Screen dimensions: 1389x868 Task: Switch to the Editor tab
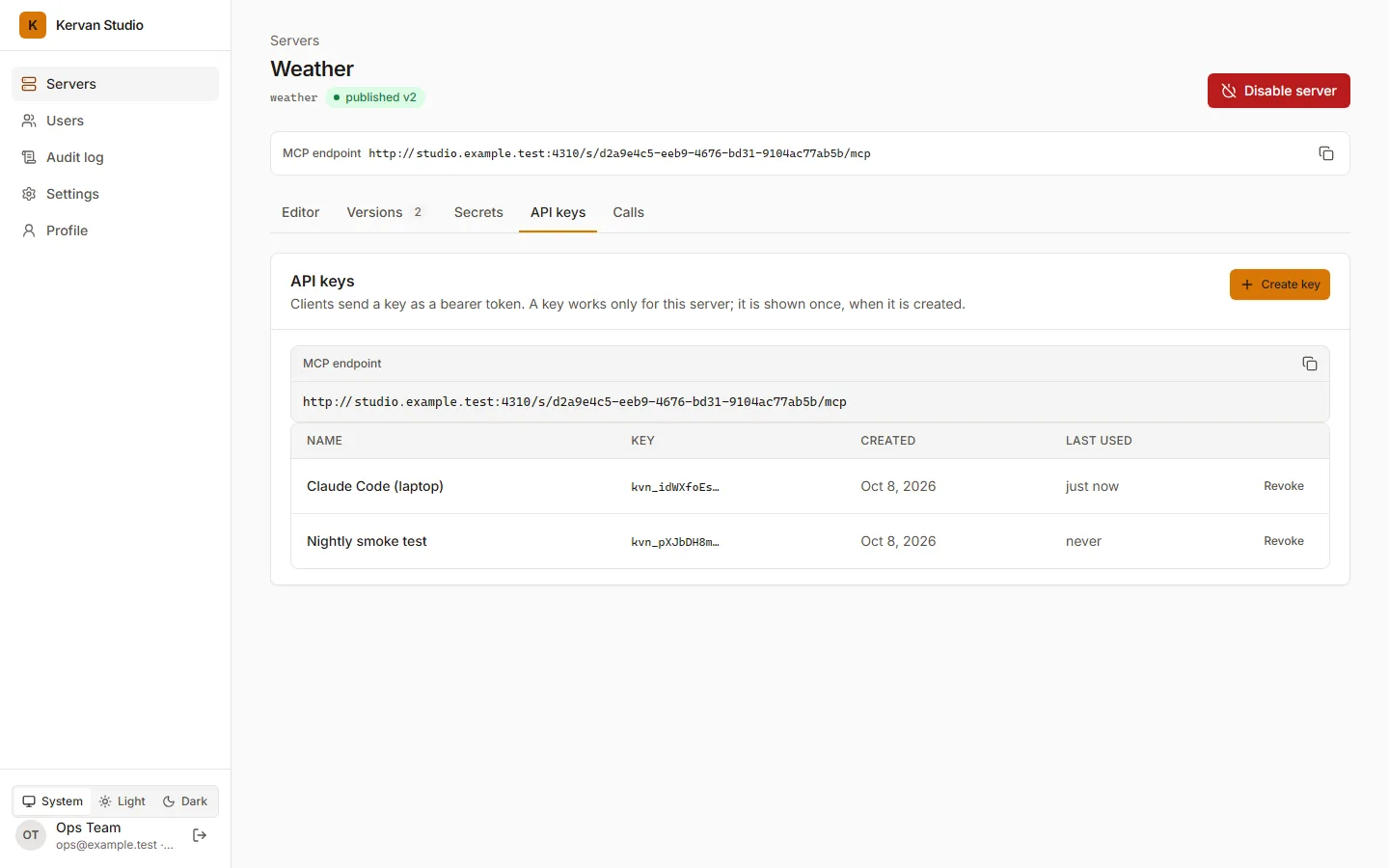tap(300, 212)
